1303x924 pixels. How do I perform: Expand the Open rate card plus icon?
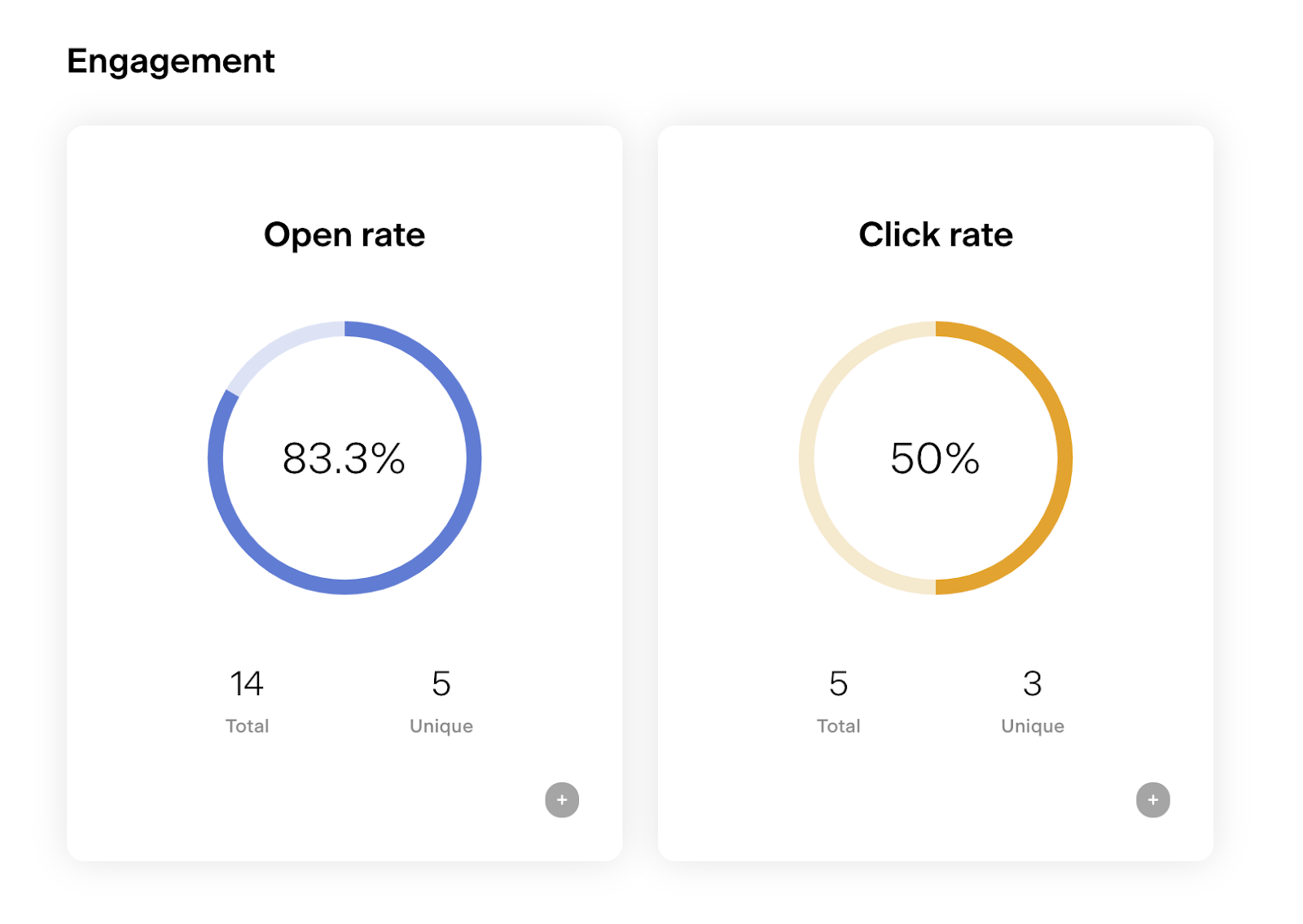[x=562, y=800]
